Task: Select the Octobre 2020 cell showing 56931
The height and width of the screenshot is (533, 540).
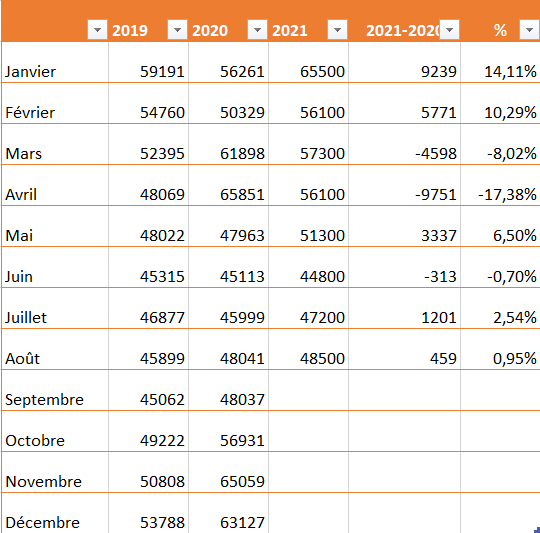Action: tap(228, 431)
